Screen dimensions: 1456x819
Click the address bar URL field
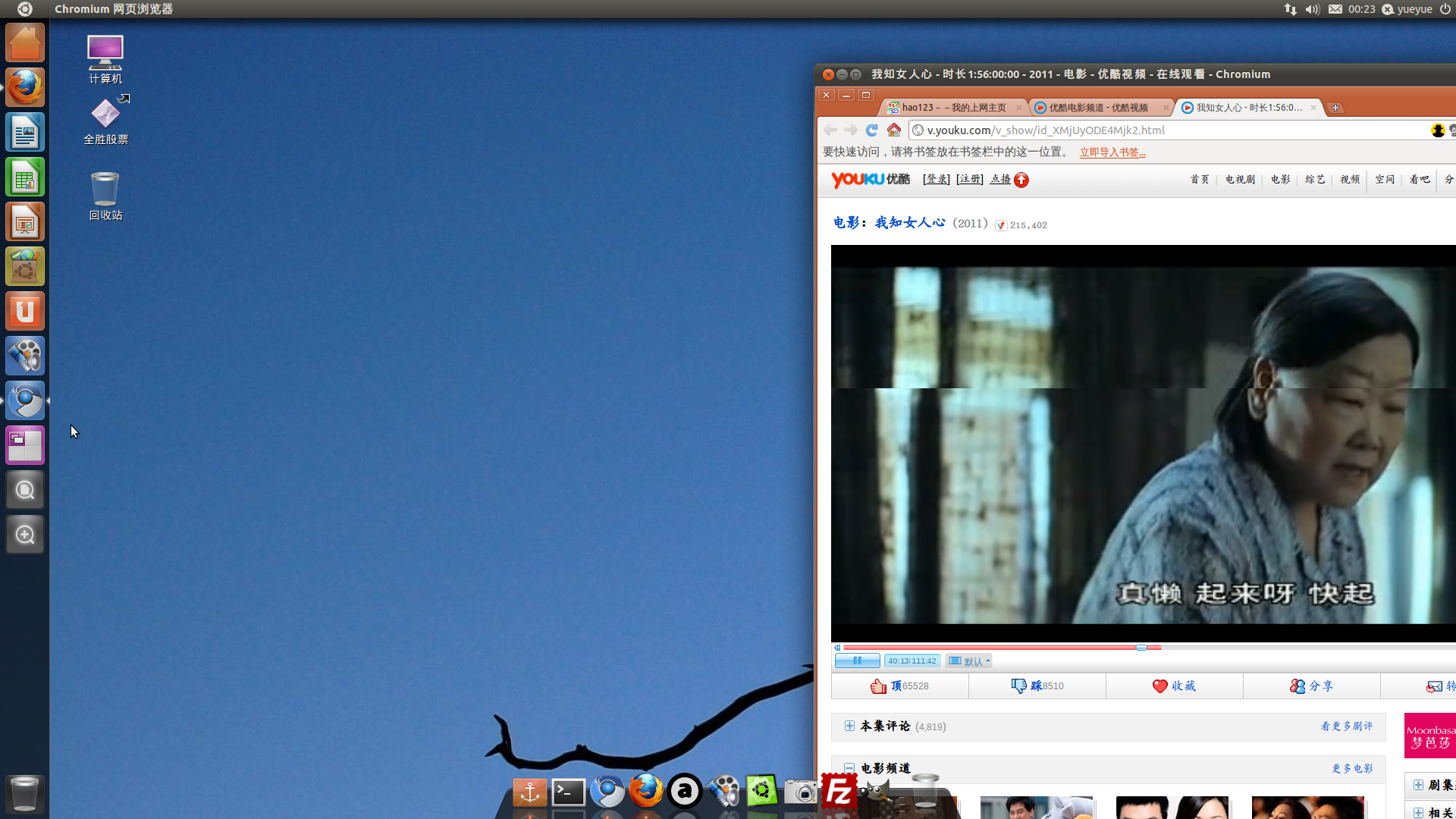click(1168, 130)
